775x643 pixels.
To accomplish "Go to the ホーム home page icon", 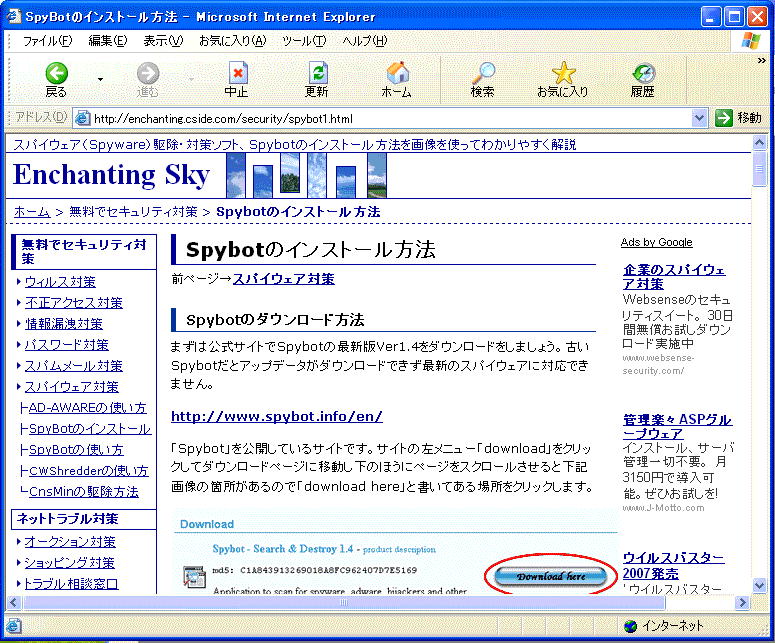I will (x=397, y=80).
